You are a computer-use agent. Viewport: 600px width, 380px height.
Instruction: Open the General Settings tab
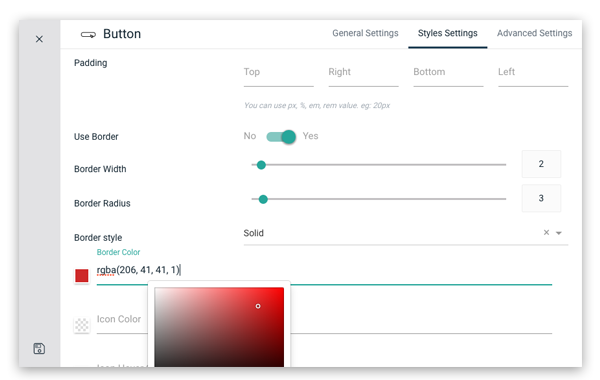(365, 33)
